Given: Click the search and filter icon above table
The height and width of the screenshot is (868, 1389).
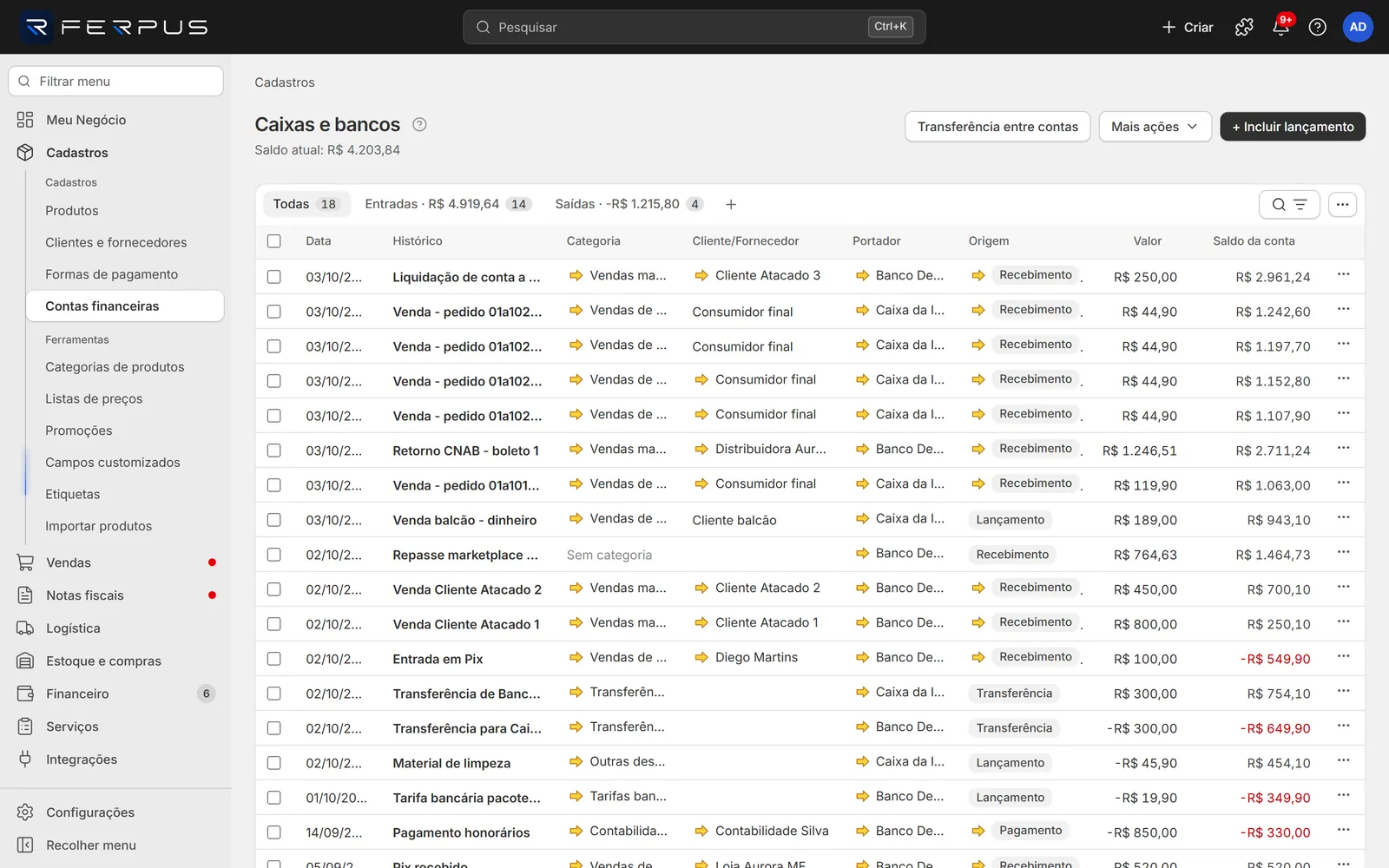Looking at the screenshot, I should (1289, 205).
